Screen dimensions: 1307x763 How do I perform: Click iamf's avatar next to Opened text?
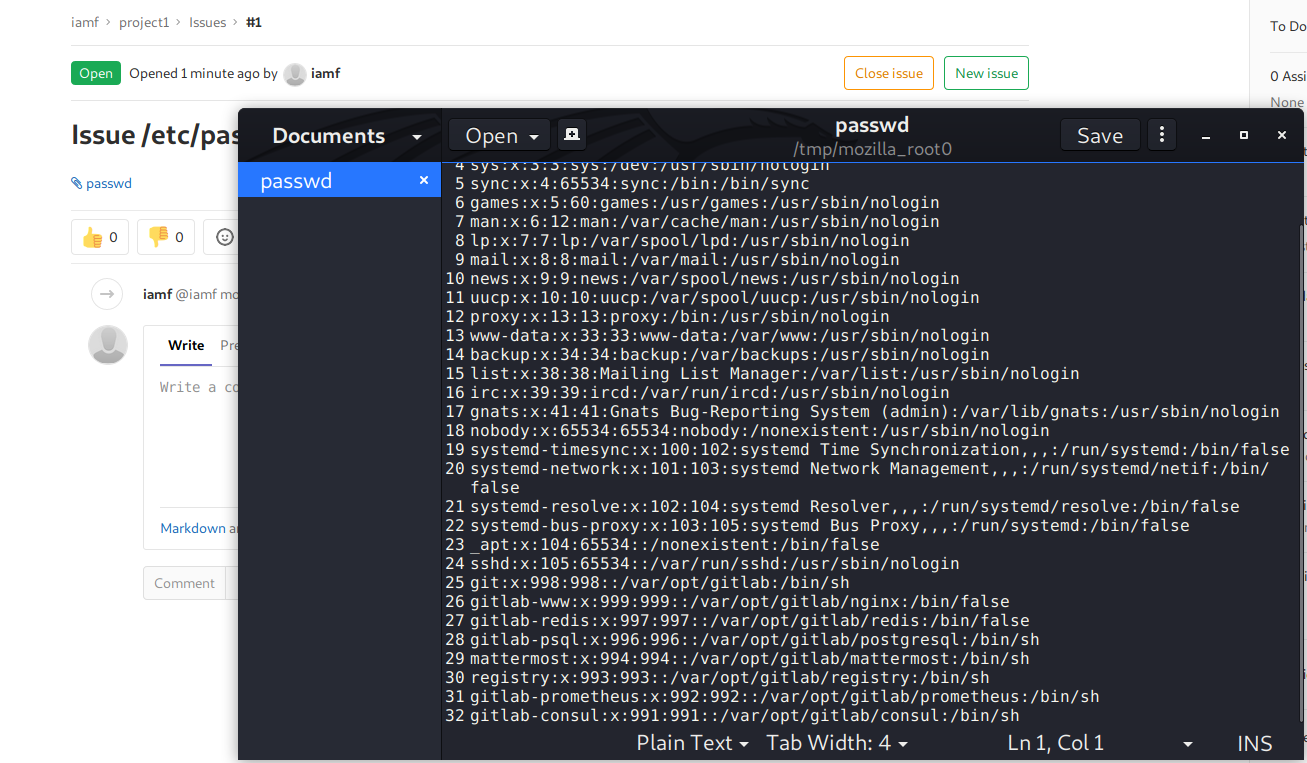295,74
